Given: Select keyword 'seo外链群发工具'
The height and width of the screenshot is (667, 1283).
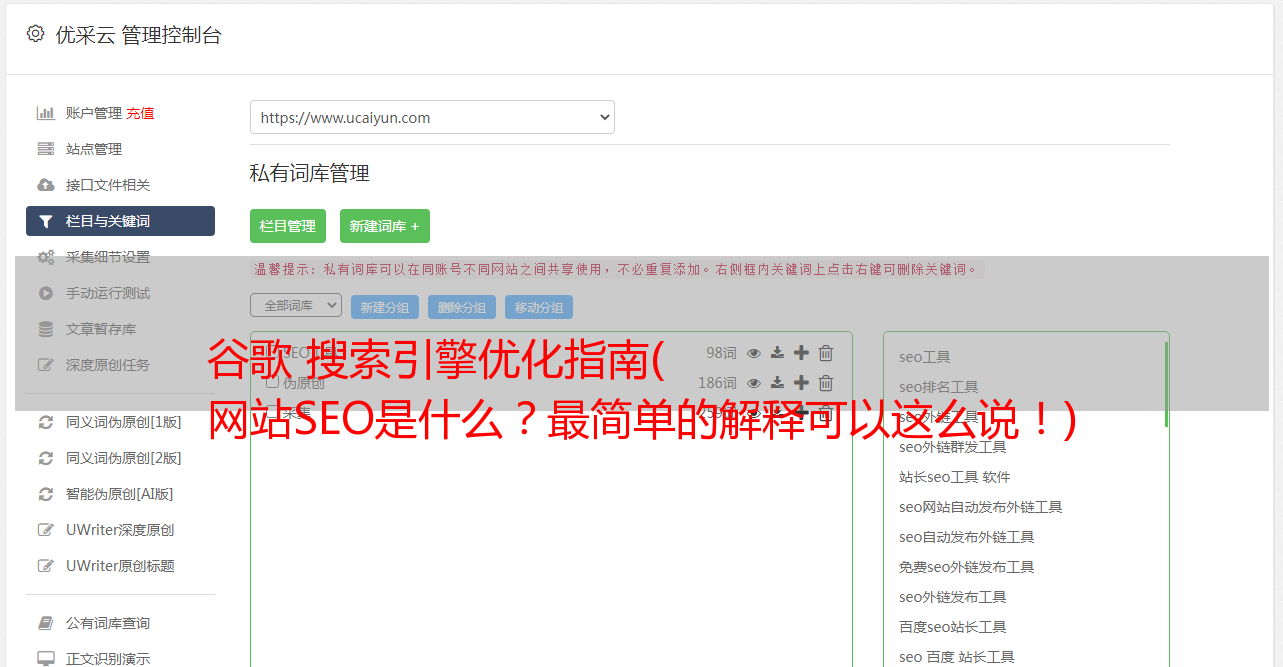Looking at the screenshot, I should coord(953,447).
